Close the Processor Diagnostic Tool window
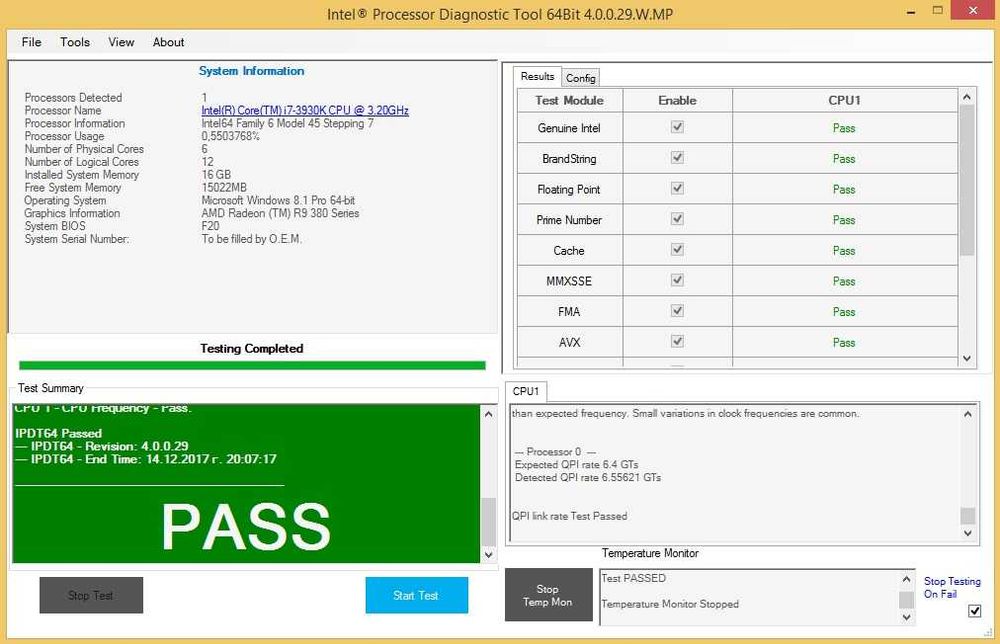Image resolution: width=1000 pixels, height=644 pixels. (x=973, y=10)
